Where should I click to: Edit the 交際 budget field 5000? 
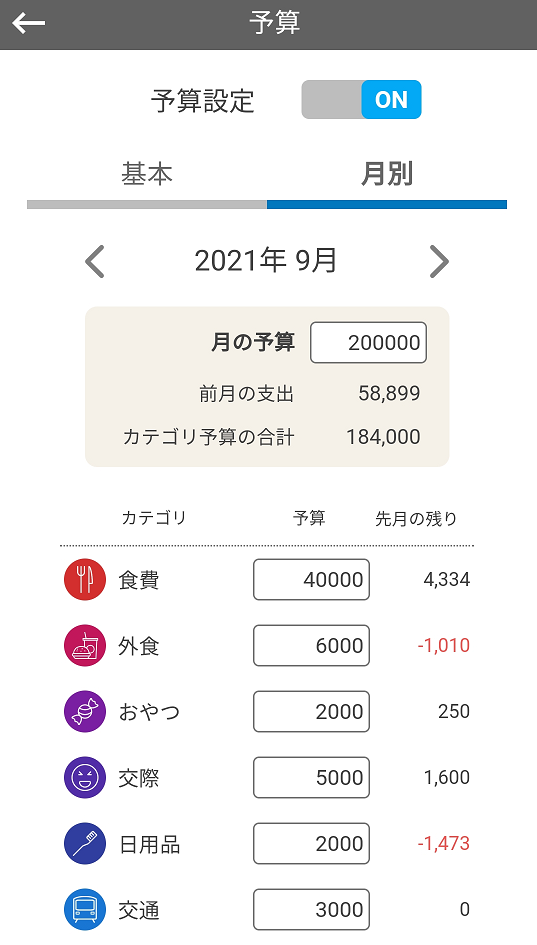(x=311, y=777)
